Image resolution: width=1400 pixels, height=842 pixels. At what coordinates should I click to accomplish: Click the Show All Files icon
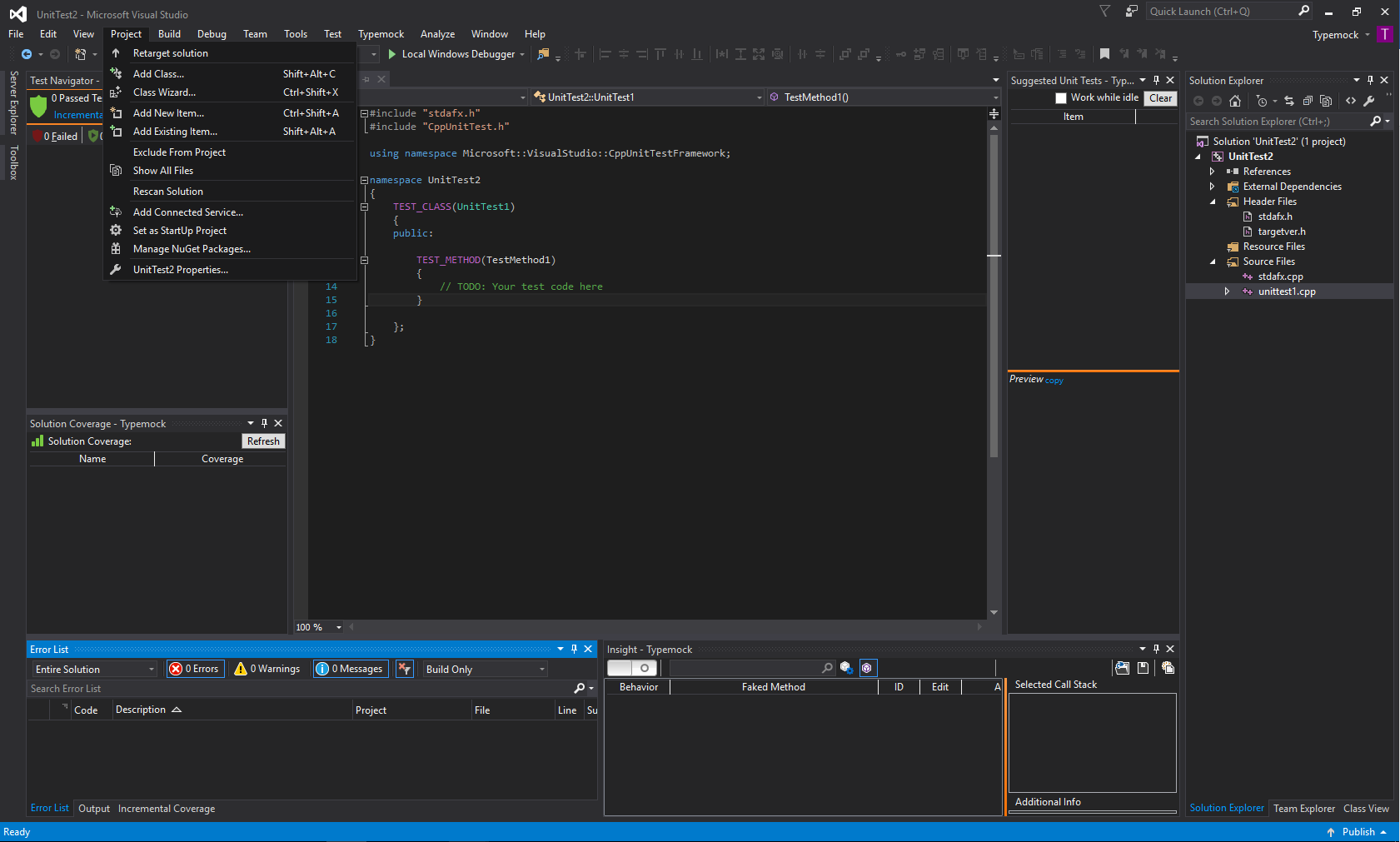pyautogui.click(x=1326, y=101)
